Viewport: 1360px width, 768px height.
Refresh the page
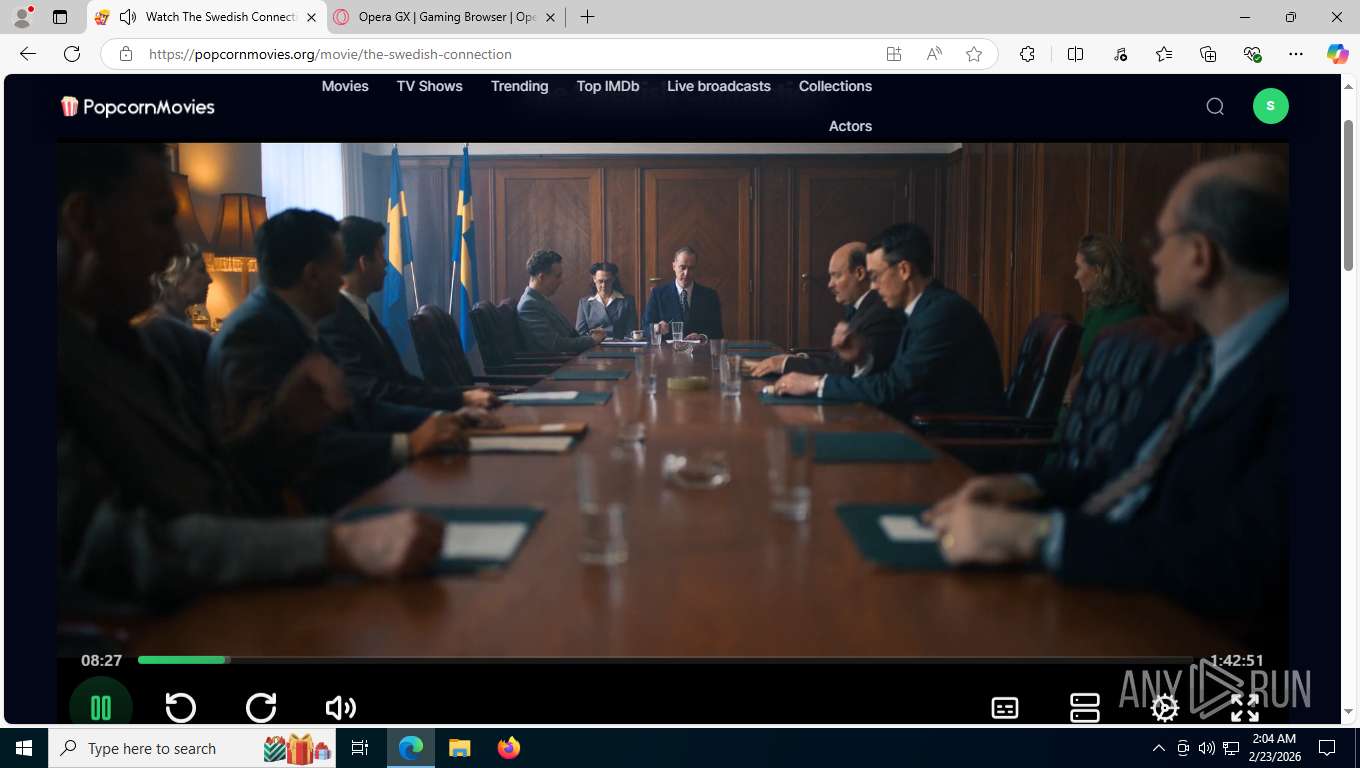click(x=72, y=54)
